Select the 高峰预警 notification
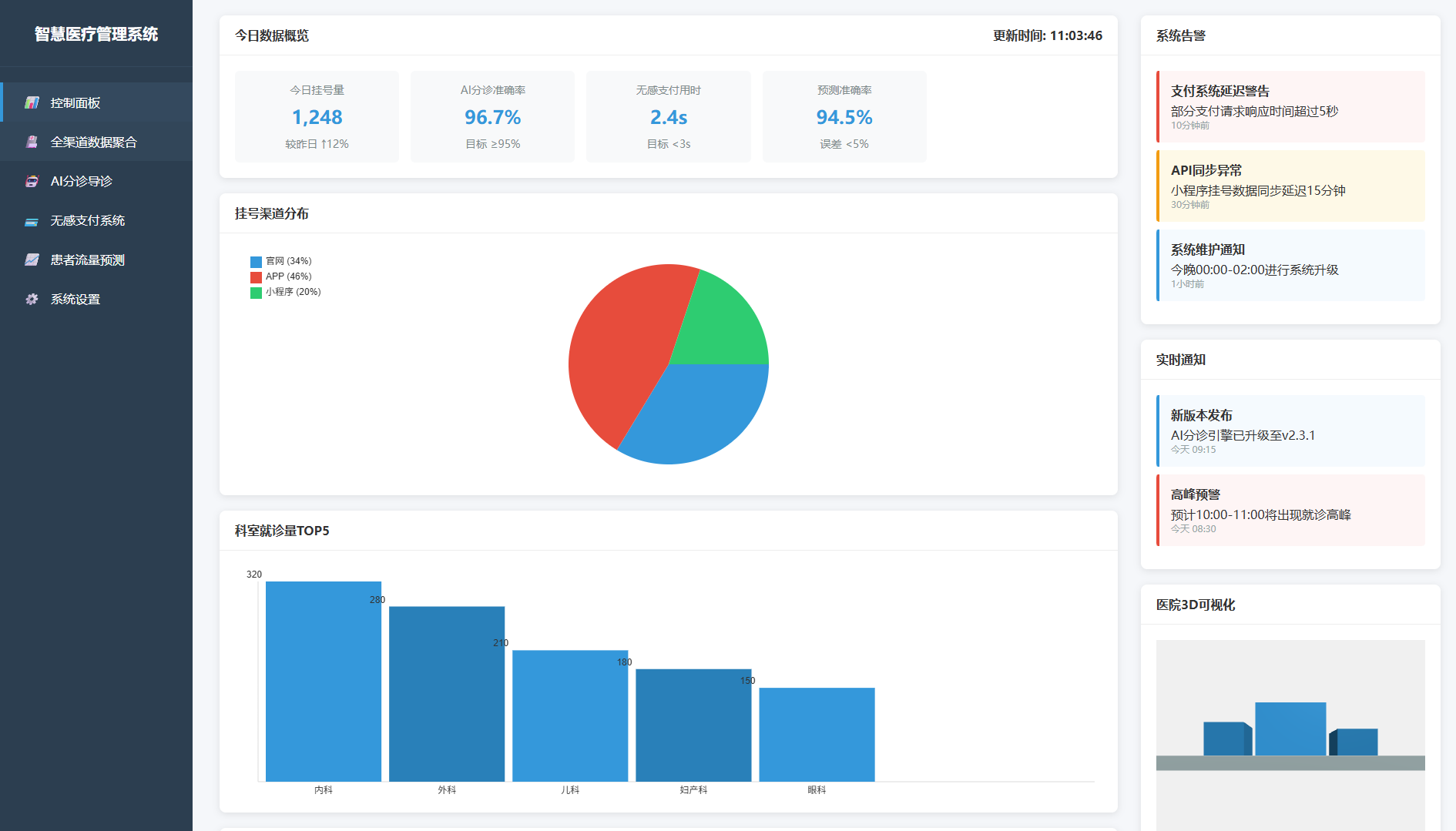Screen dimensions: 1456x831 [1290, 511]
